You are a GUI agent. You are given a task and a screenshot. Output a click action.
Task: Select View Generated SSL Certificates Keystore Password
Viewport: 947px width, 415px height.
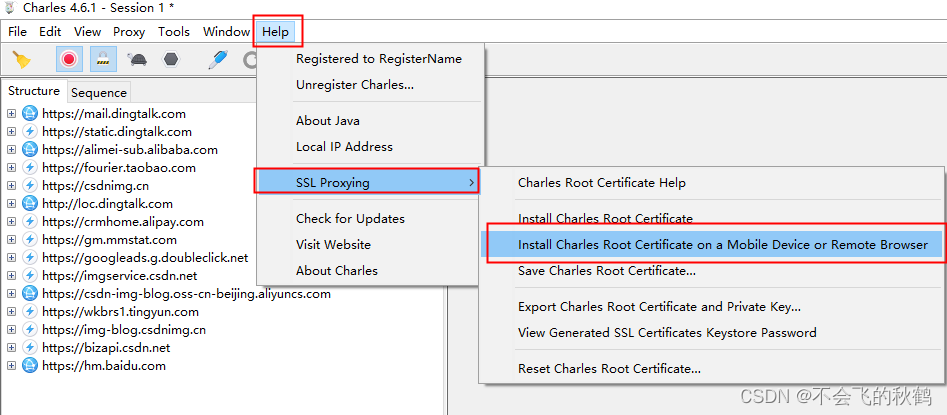[667, 333]
